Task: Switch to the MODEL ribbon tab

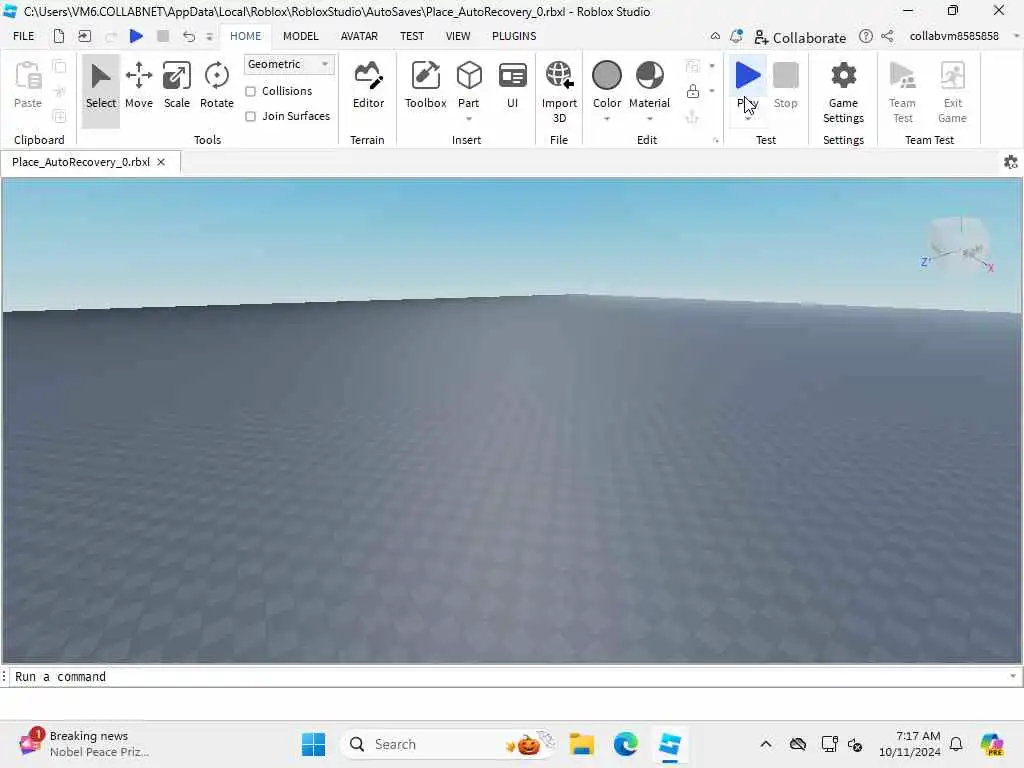Action: point(300,36)
